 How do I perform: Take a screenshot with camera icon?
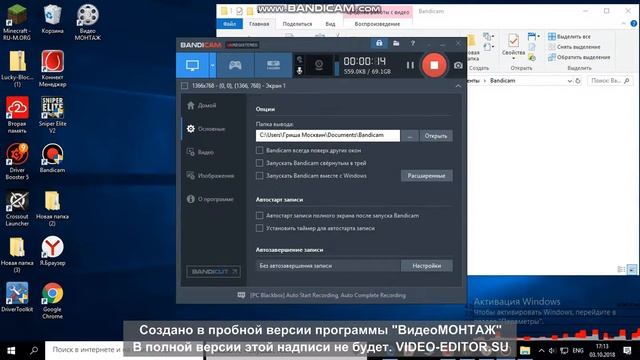tap(458, 65)
